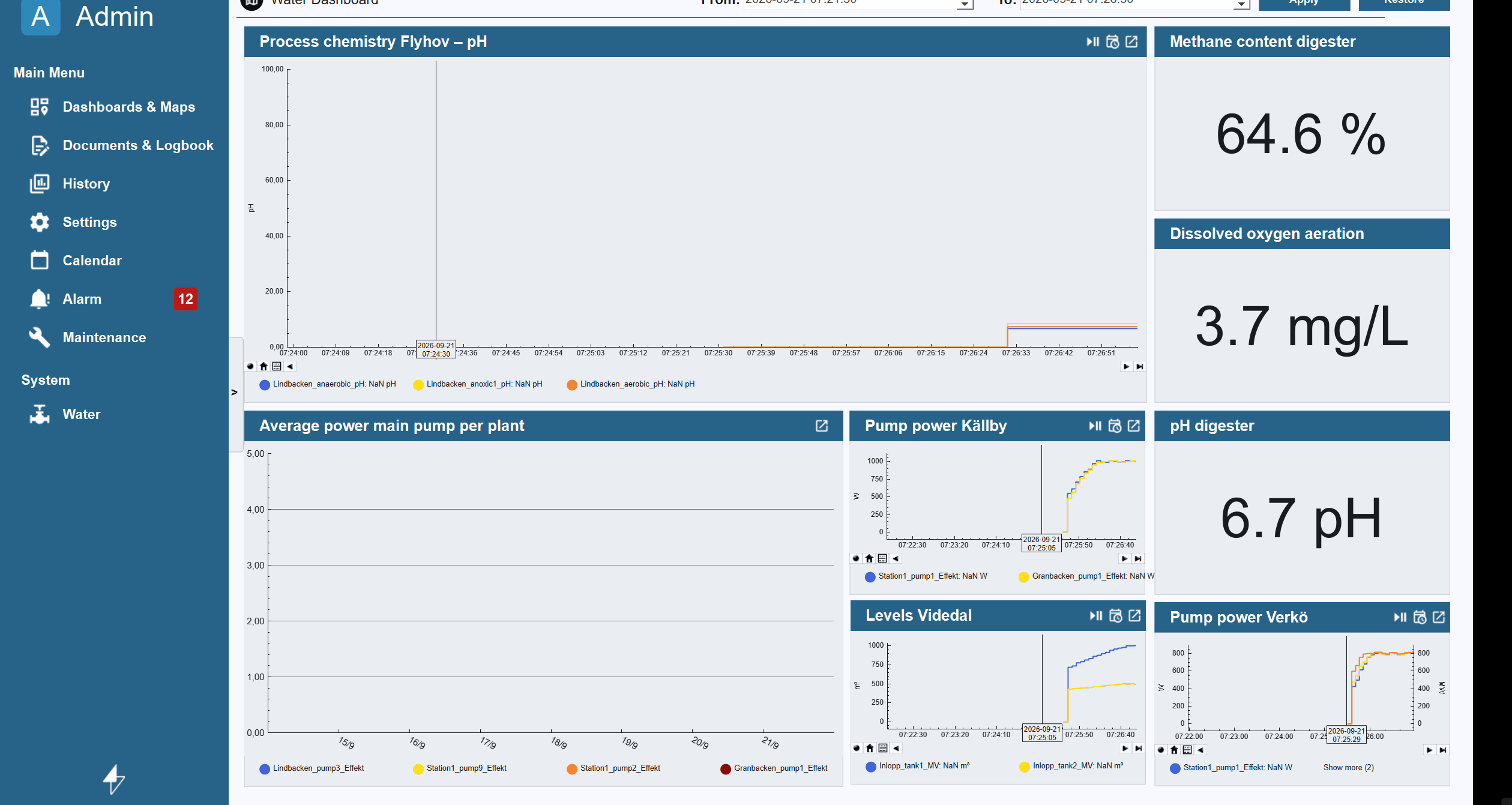The height and width of the screenshot is (805, 1512).
Task: Open Pump power Källby in new window
Action: (1134, 426)
